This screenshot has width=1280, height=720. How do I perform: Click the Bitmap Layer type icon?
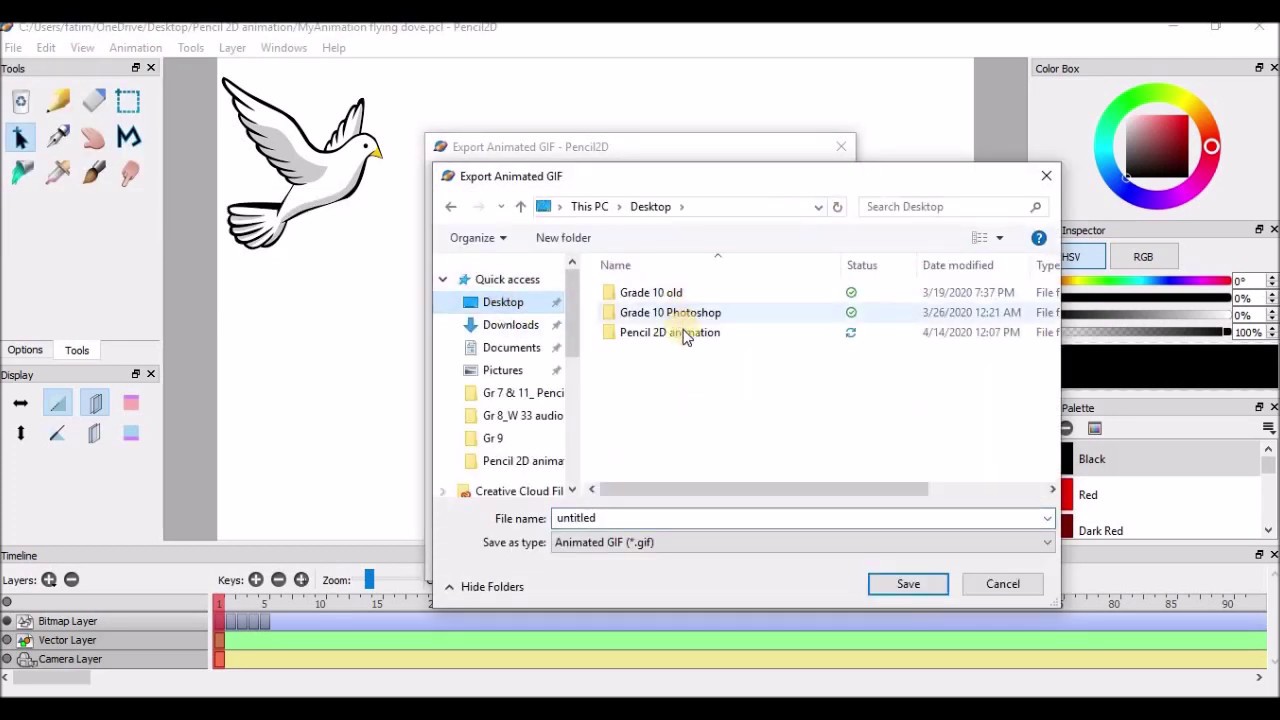[25, 621]
